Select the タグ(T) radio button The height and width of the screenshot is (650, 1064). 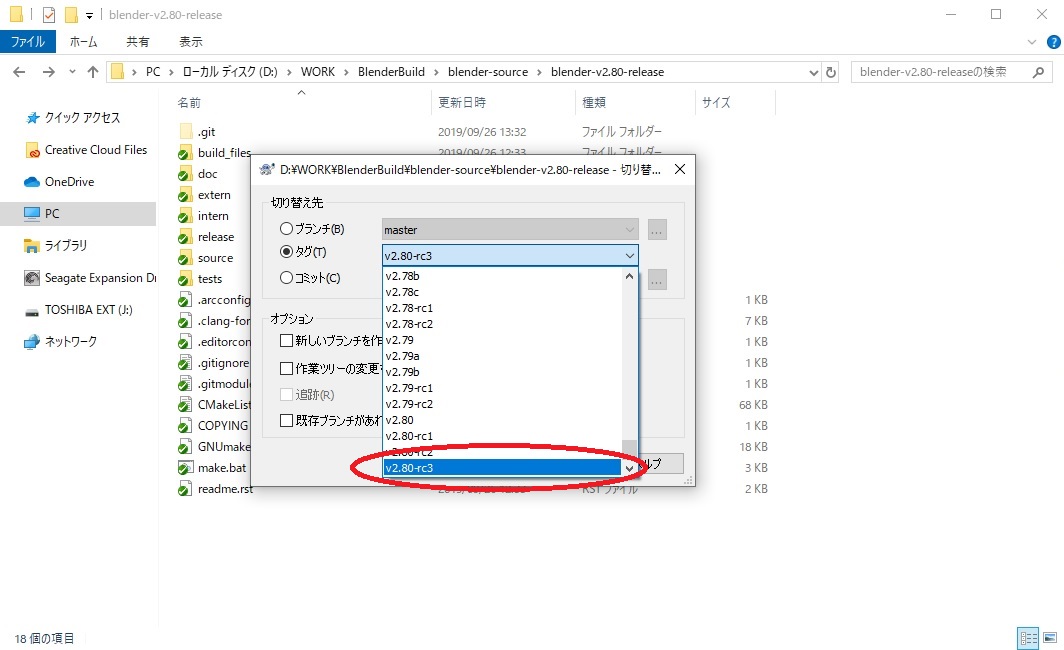286,252
